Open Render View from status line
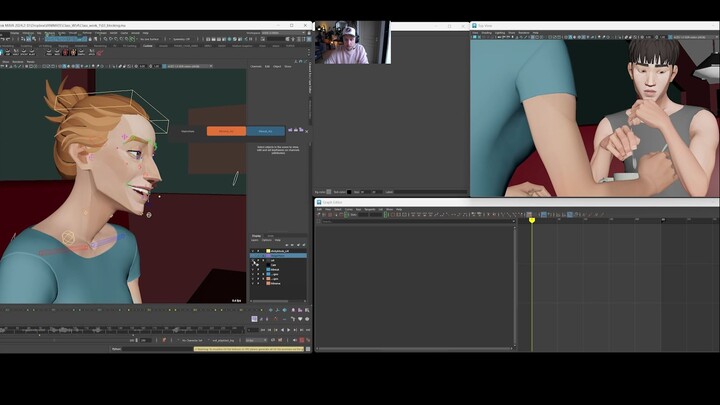 [208, 39]
